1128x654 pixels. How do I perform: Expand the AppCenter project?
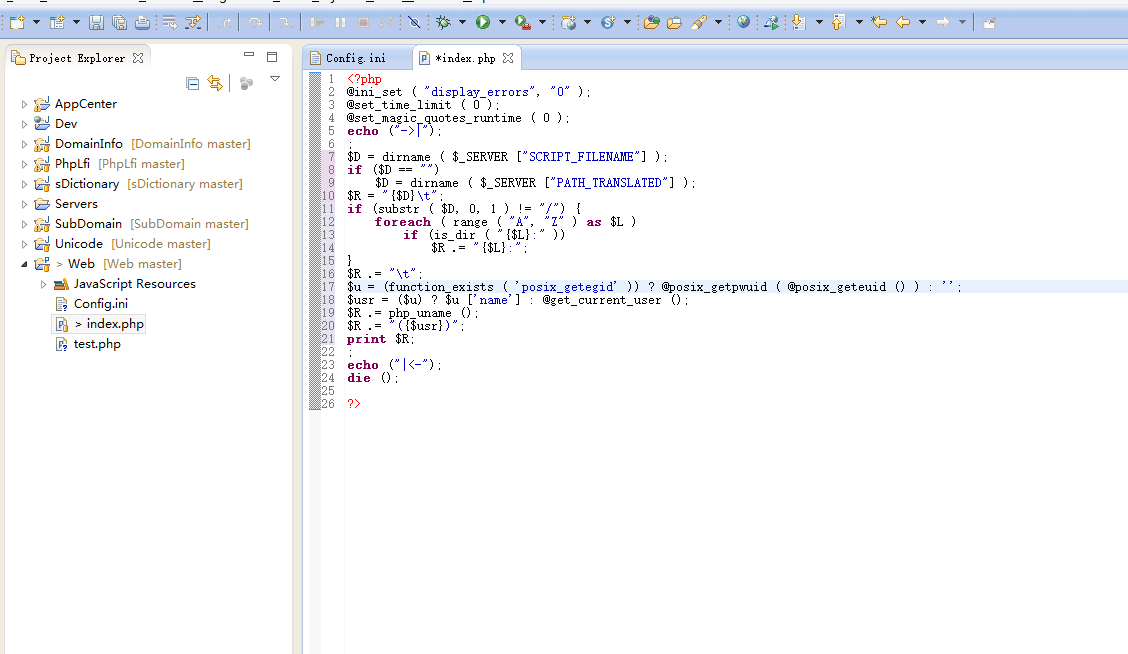point(24,104)
